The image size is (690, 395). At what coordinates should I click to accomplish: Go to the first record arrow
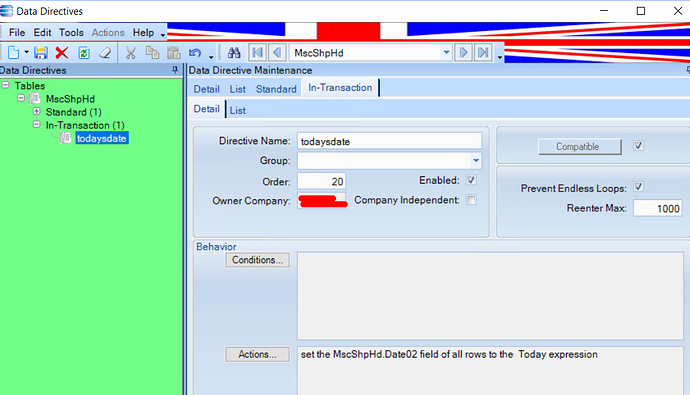257,53
